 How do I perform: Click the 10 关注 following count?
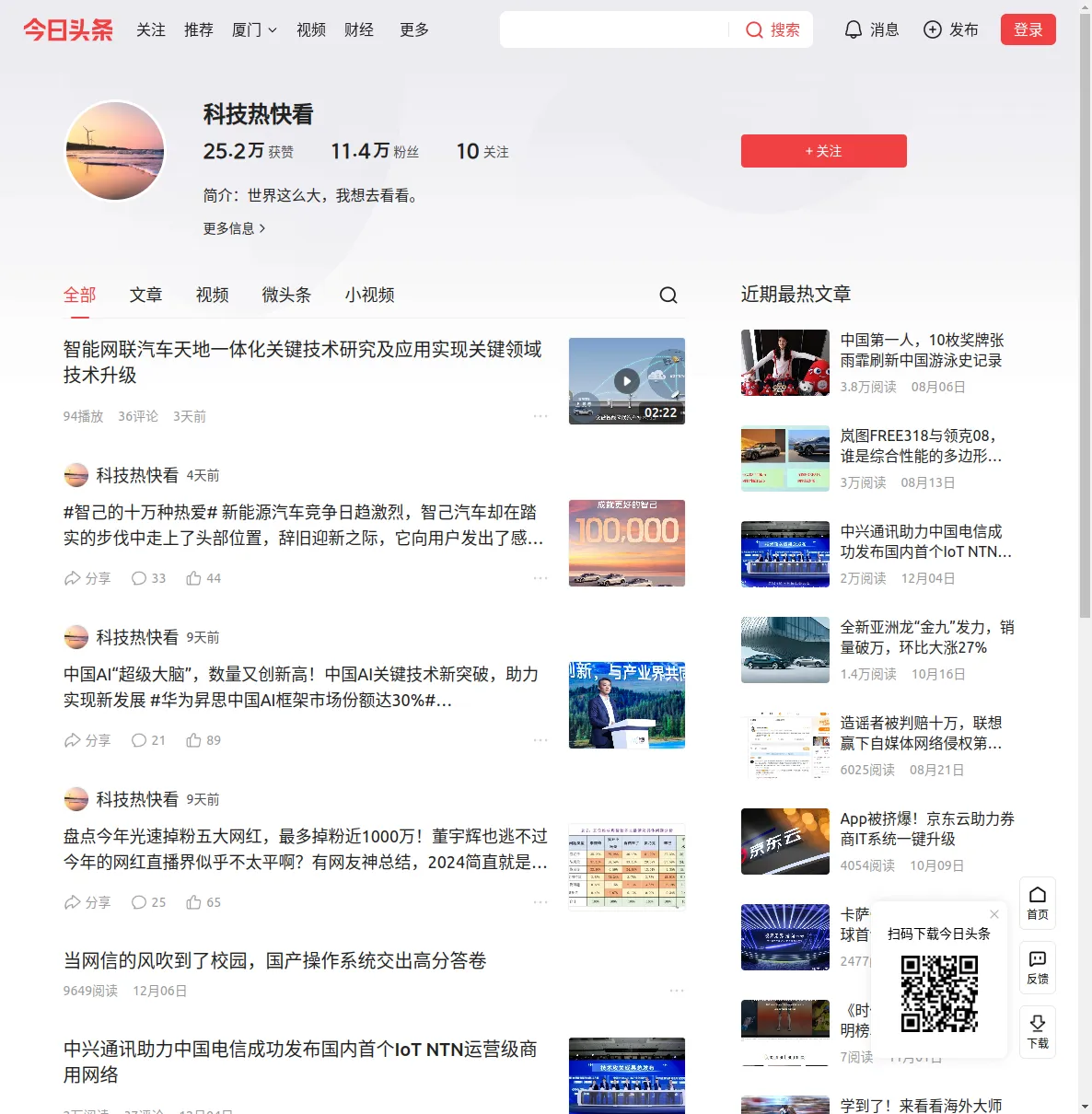[x=482, y=151]
